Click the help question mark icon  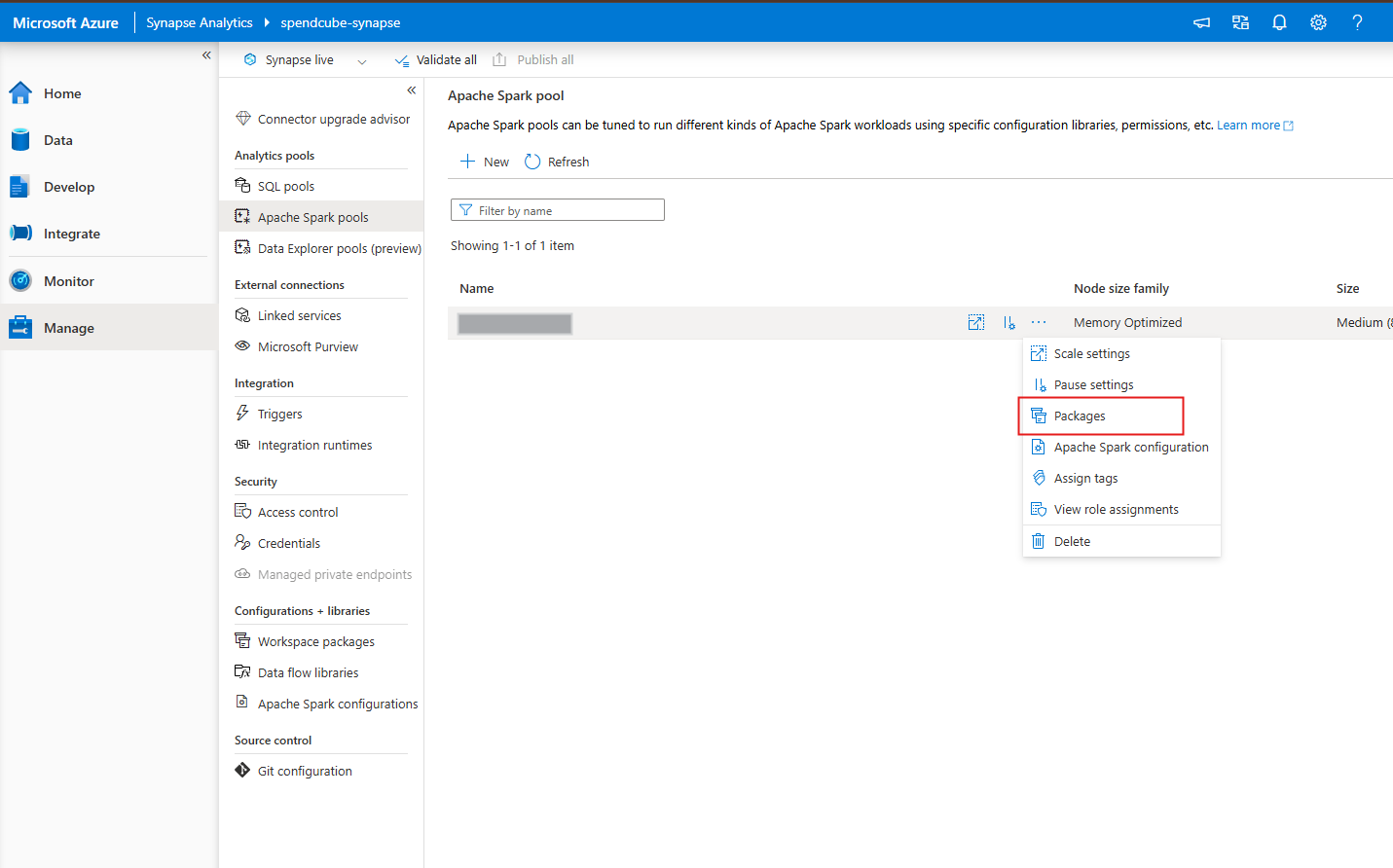coord(1357,22)
